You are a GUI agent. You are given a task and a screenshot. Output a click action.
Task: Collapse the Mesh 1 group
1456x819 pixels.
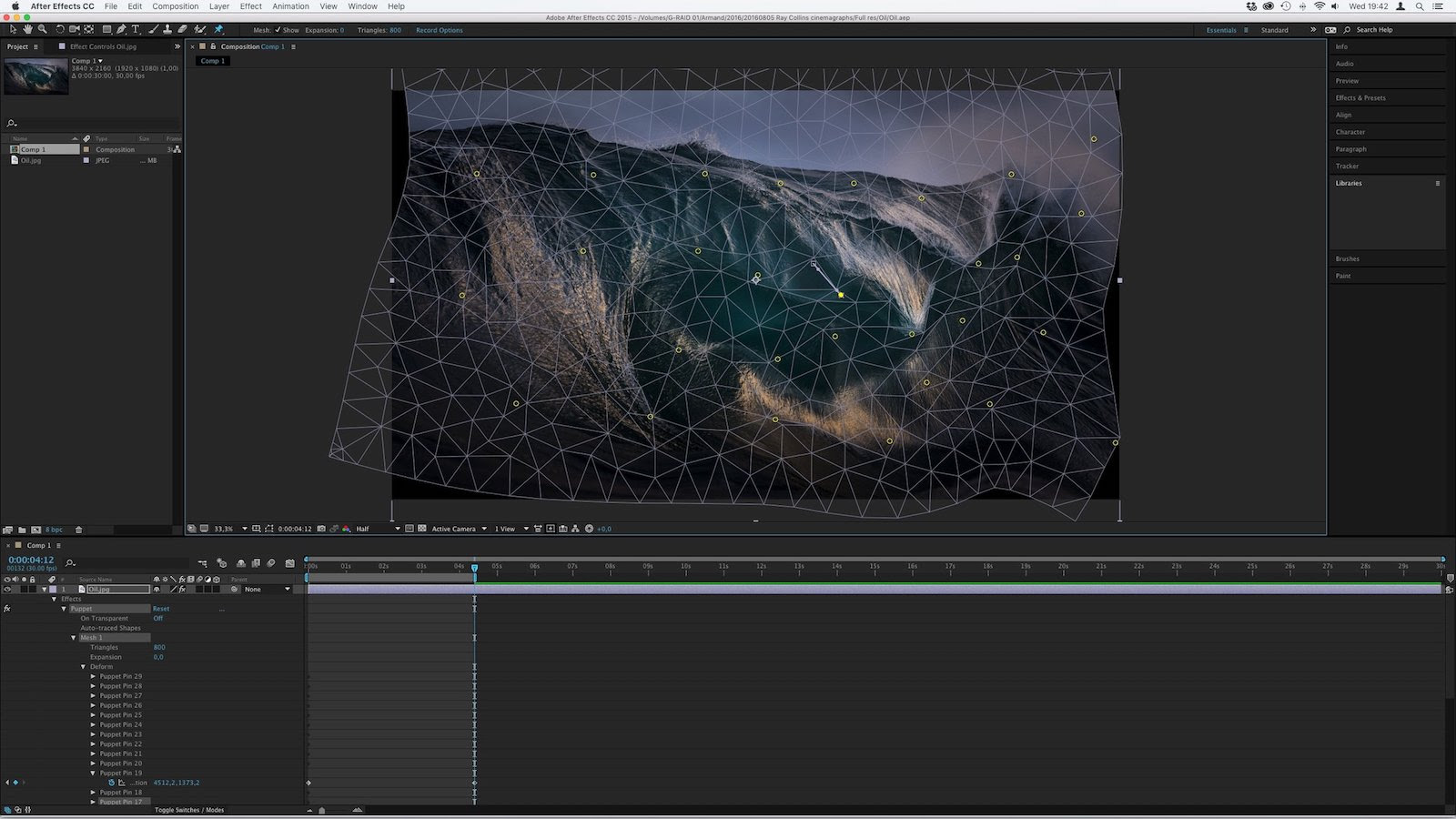click(x=74, y=638)
